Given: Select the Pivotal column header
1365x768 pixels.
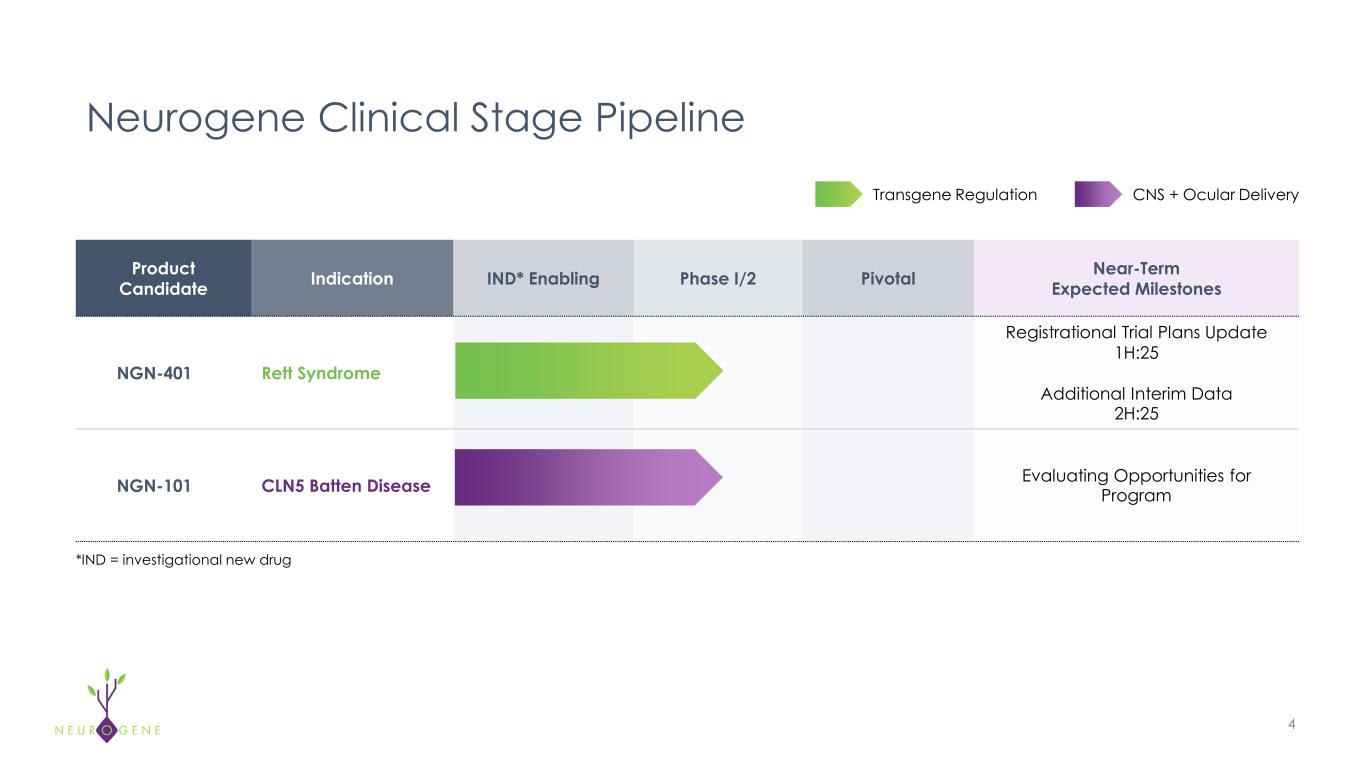Looking at the screenshot, I should click(x=887, y=278).
